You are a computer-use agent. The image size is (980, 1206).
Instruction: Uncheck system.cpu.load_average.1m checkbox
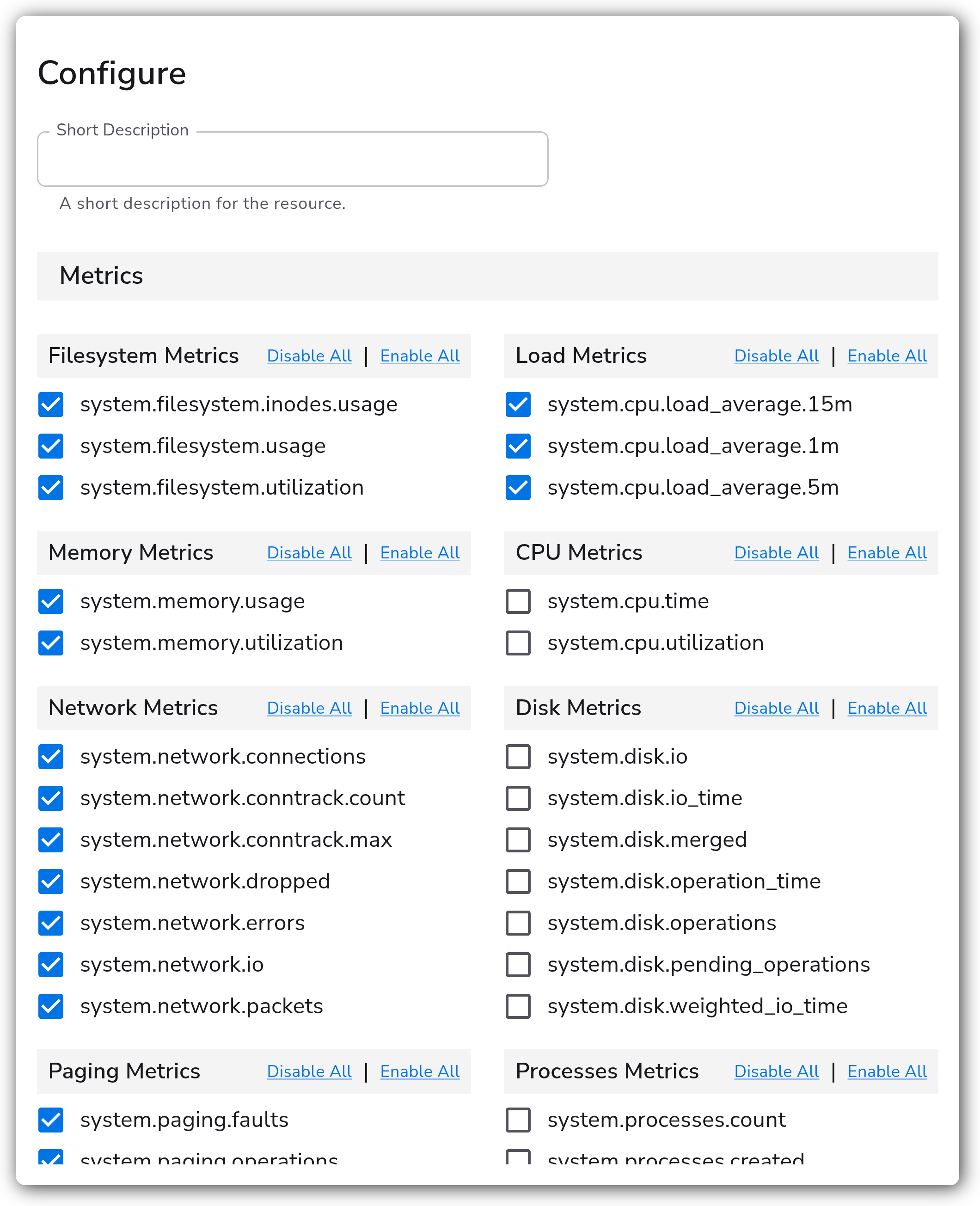tap(518, 447)
